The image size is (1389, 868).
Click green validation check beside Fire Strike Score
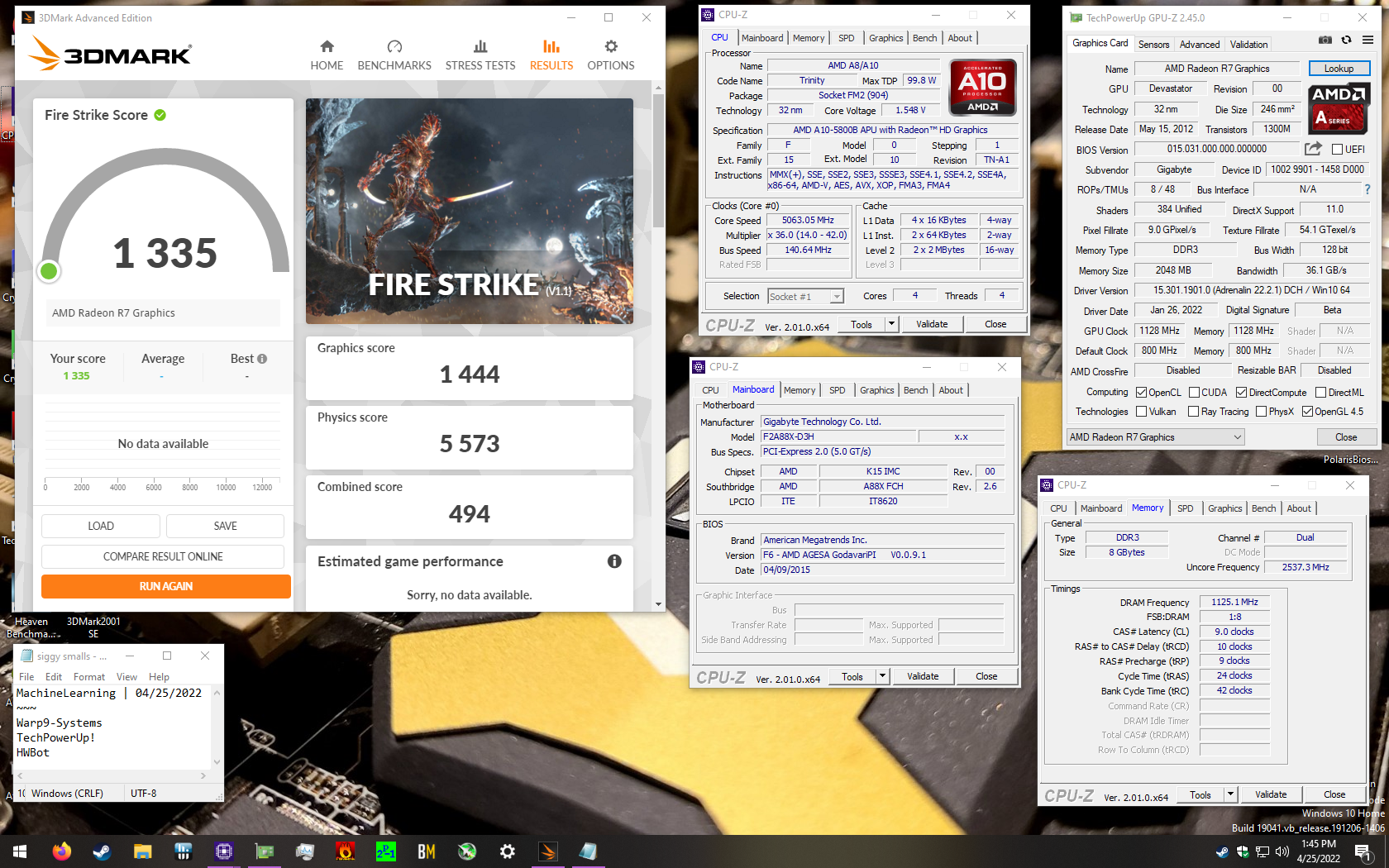coord(160,115)
